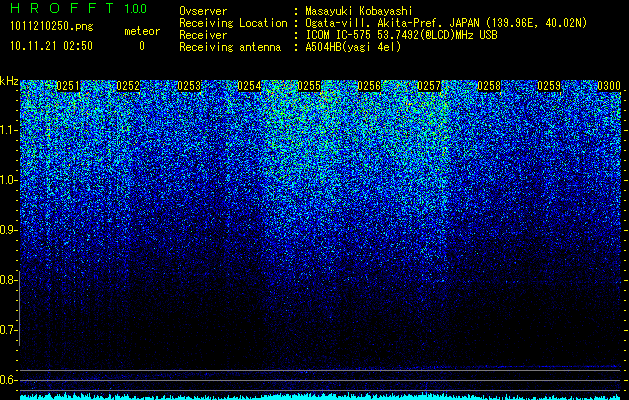Viewport: 629px width, 400px height.
Task: Click the 'Receiving Location' label
Action: [233, 23]
